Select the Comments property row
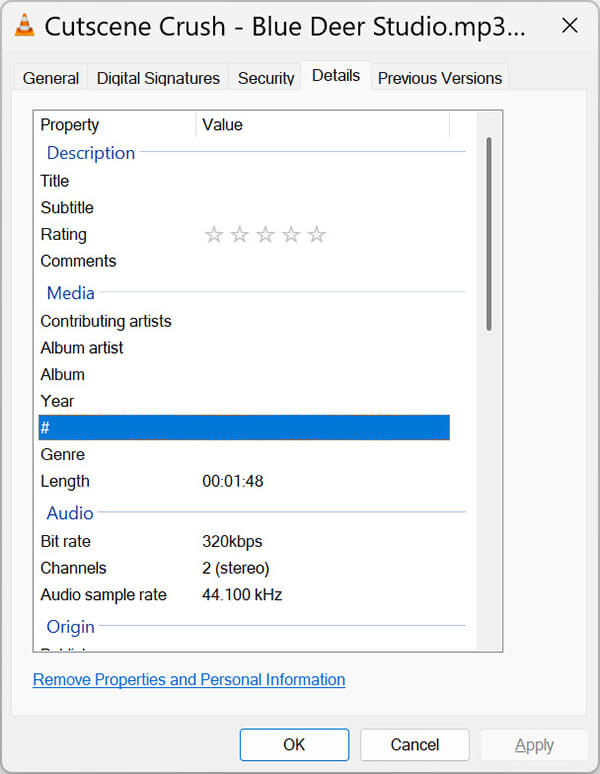 click(244, 261)
